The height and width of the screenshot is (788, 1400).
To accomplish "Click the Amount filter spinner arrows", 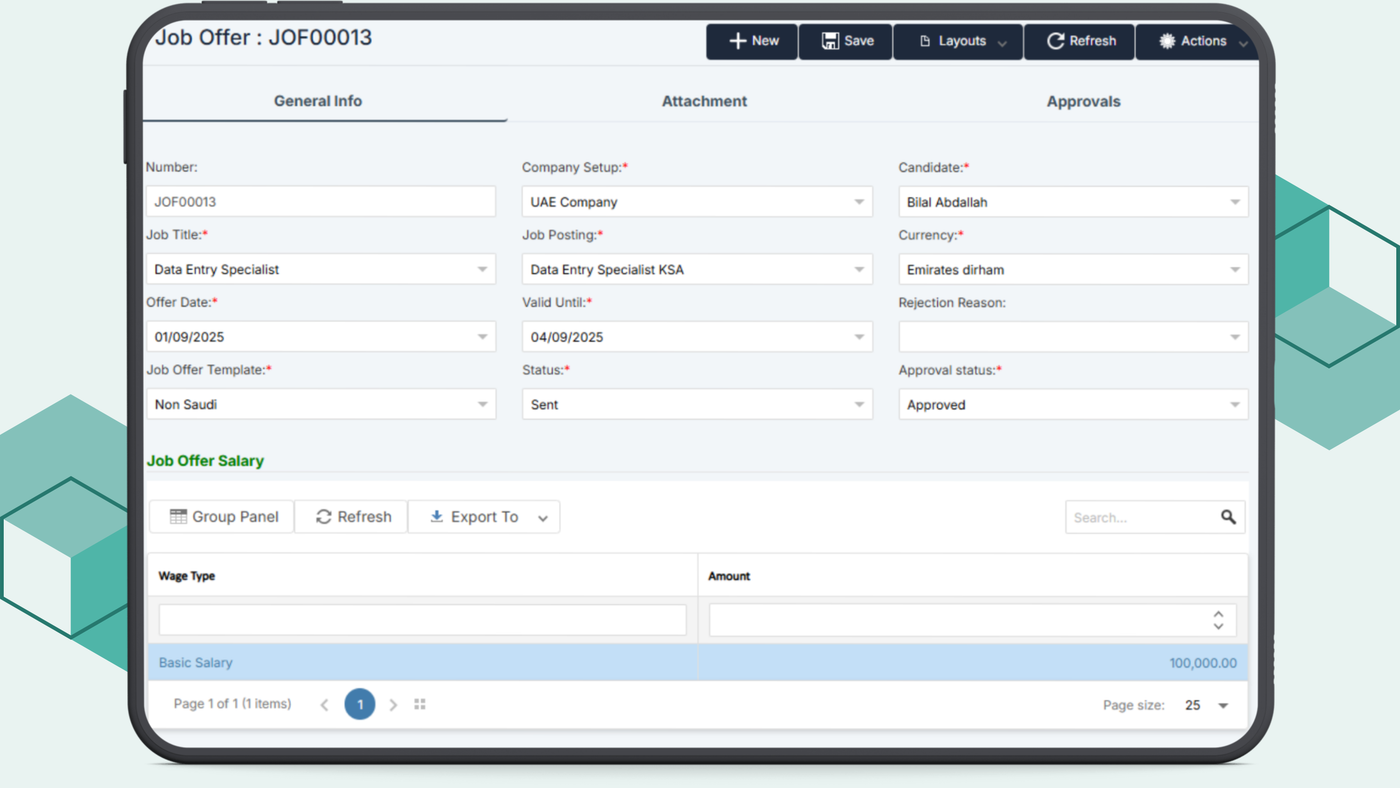I will coord(1218,620).
